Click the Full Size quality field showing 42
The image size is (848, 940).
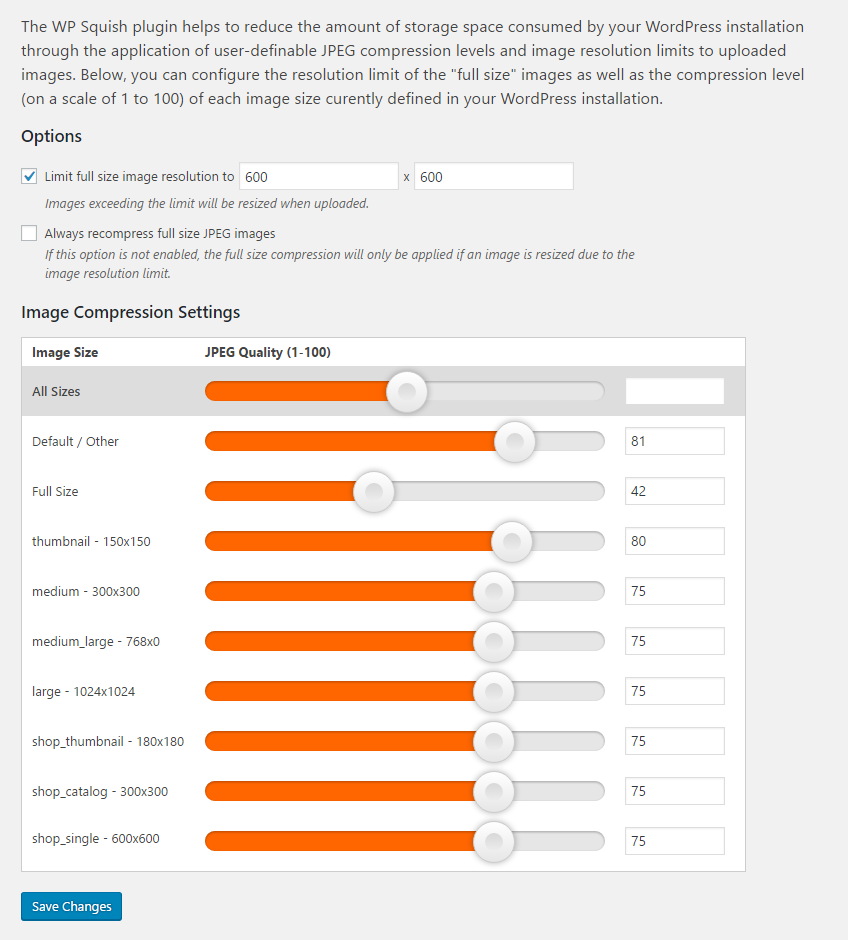click(674, 491)
